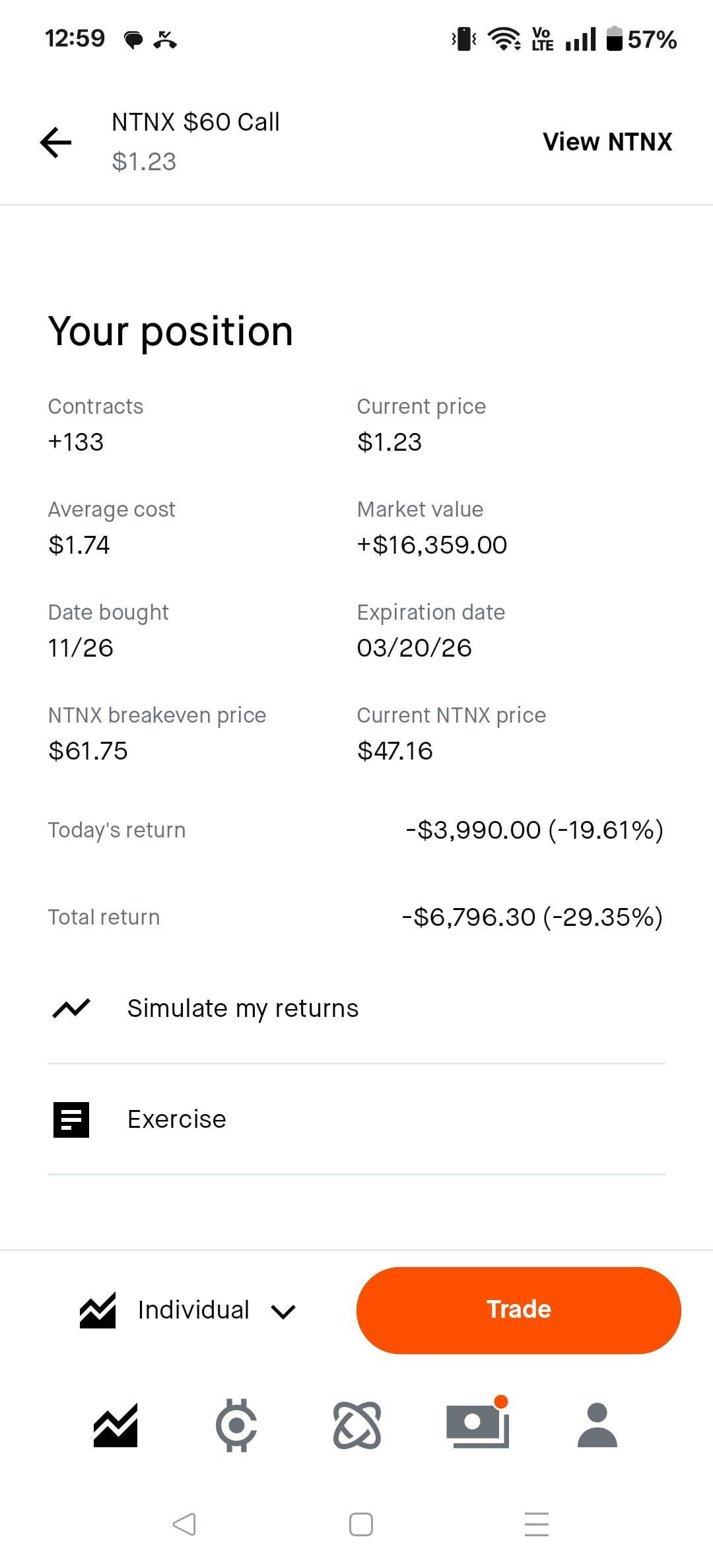Tap the Total return value
The width and height of the screenshot is (713, 1568).
point(532,917)
